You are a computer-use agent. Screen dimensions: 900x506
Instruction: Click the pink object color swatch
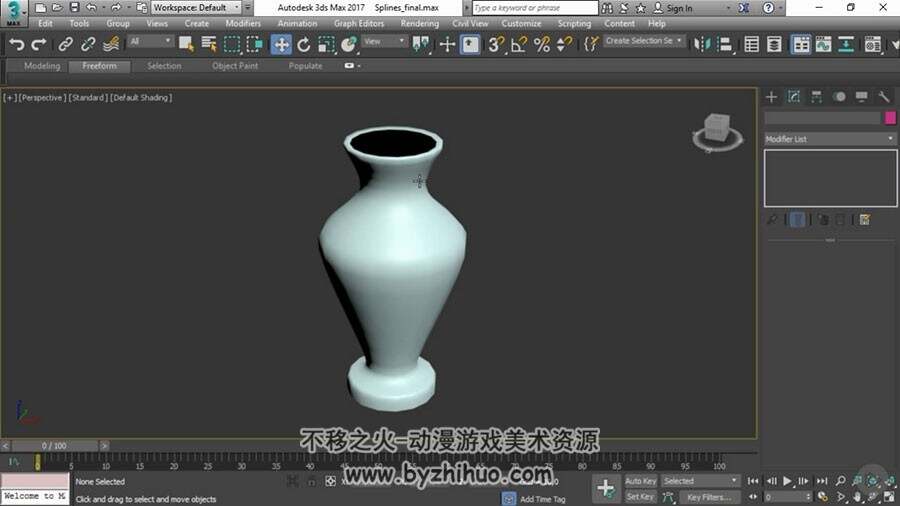pos(890,118)
